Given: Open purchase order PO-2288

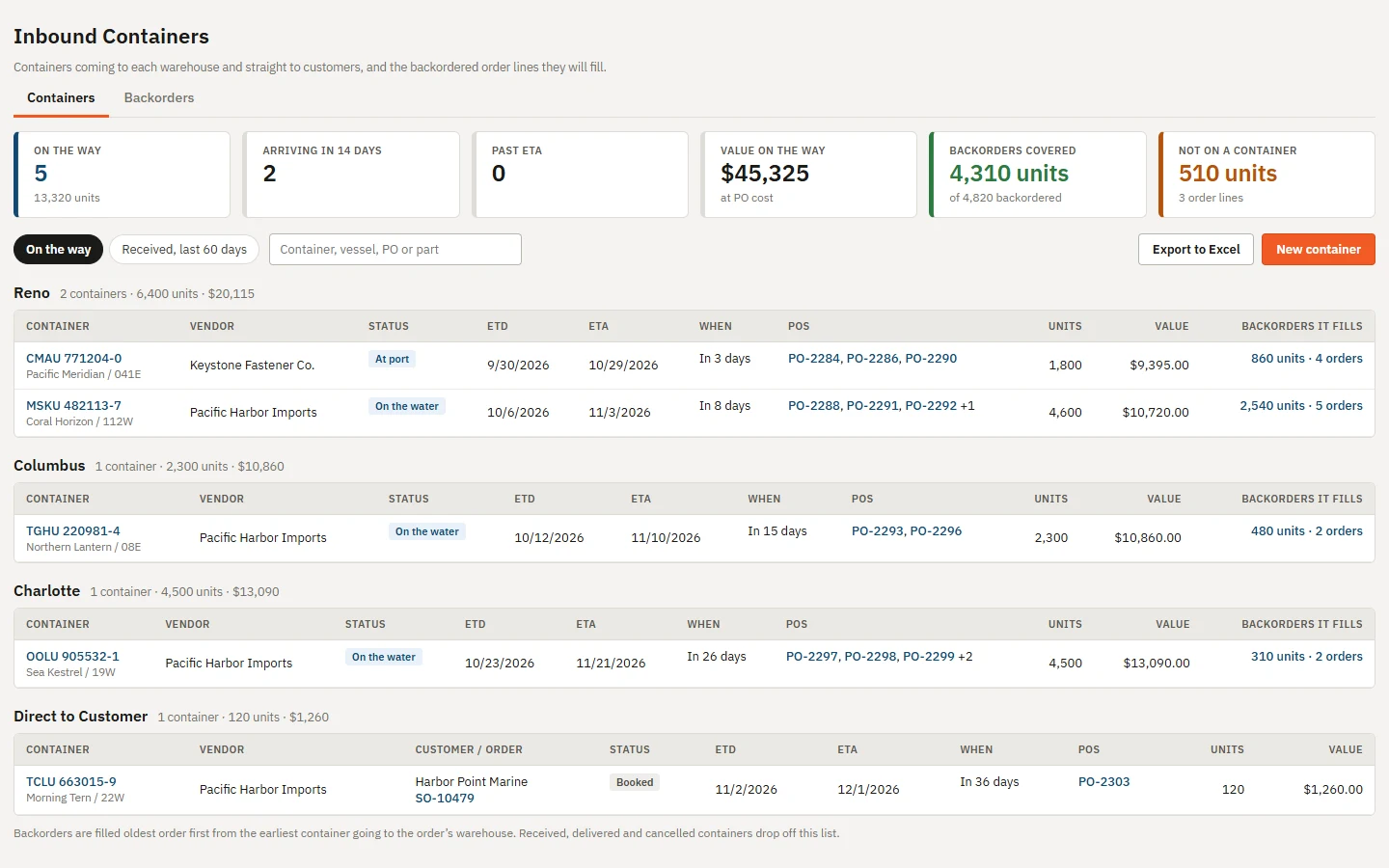Looking at the screenshot, I should 813,406.
